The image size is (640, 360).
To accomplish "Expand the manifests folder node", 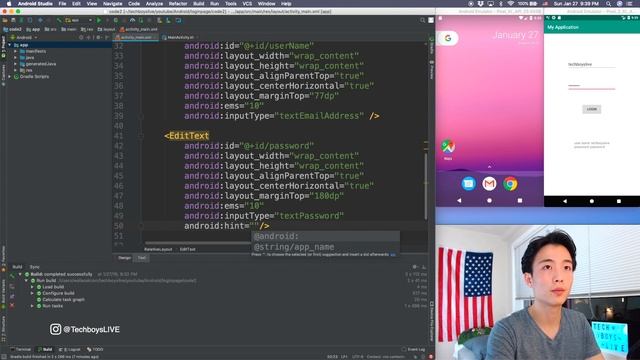I will coord(16,51).
